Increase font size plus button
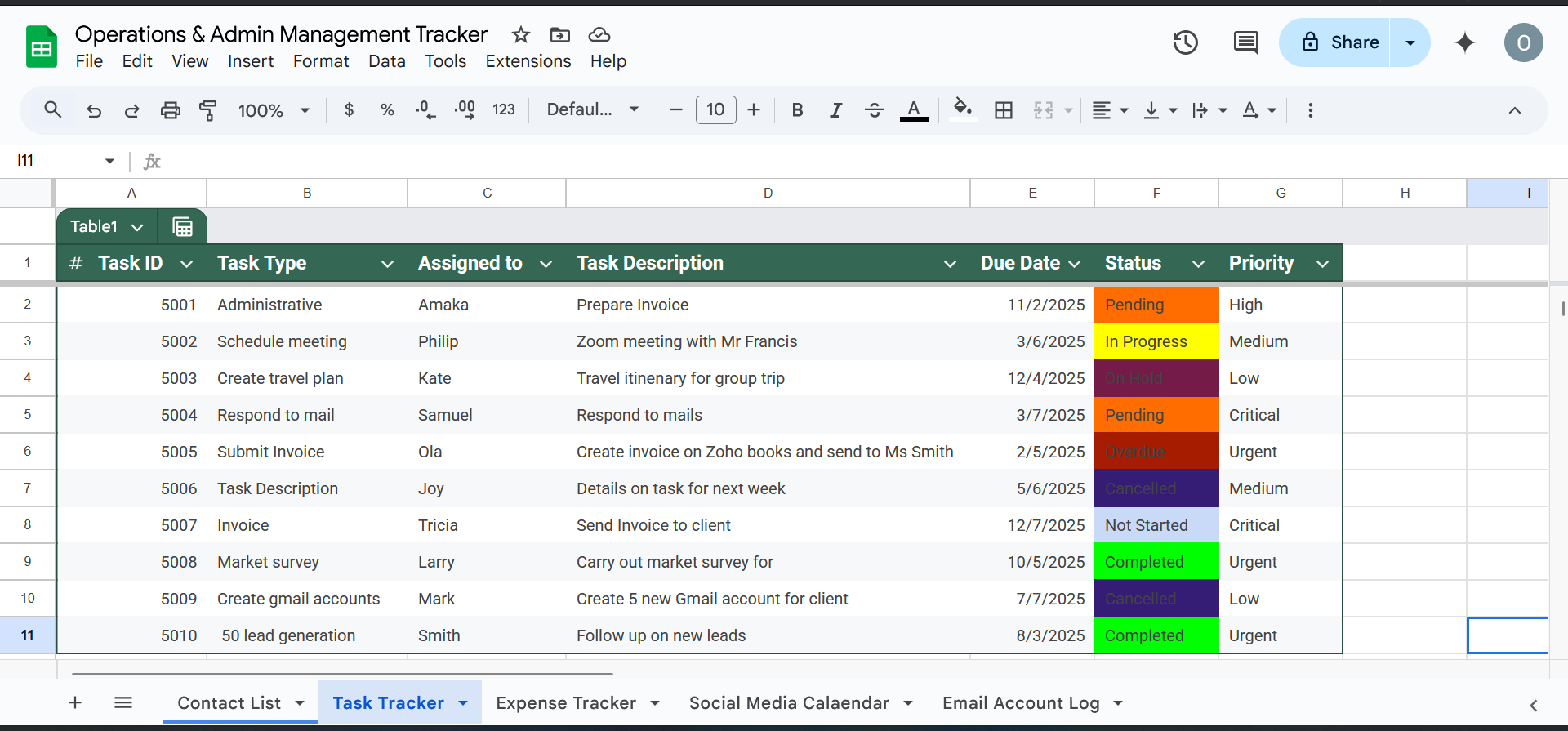 [x=754, y=109]
